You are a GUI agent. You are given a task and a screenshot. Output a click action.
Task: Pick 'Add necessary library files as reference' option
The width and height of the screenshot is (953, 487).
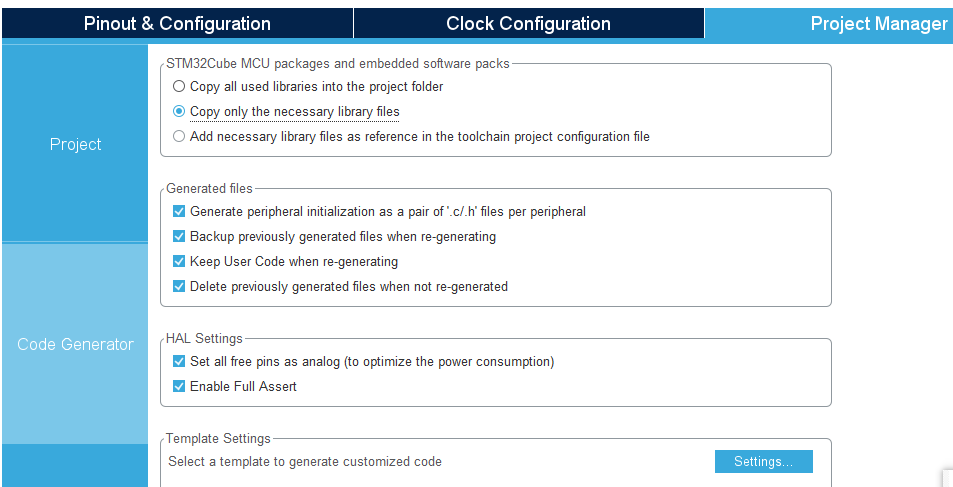click(179, 136)
